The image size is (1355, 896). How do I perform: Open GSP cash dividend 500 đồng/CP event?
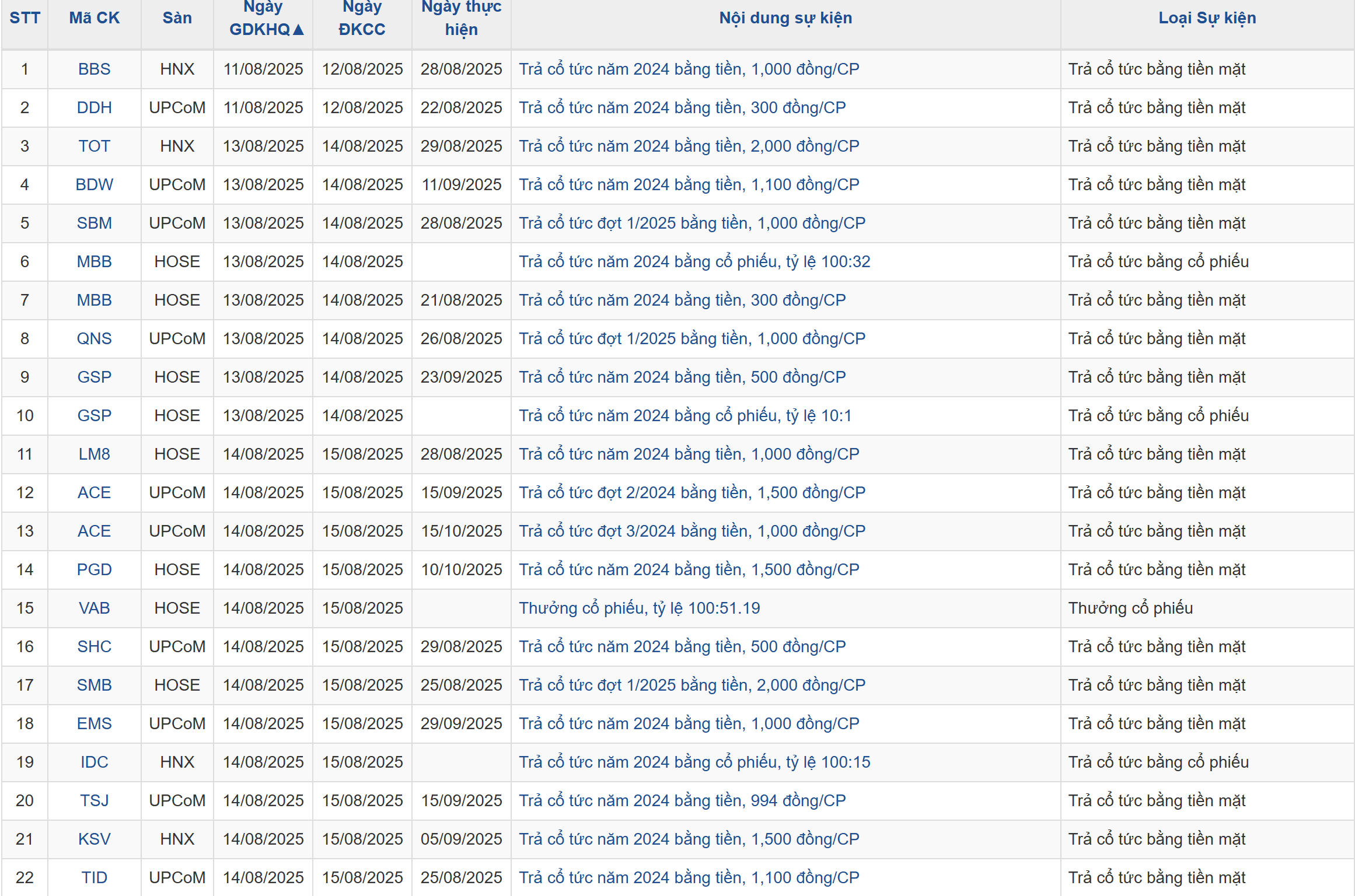[682, 377]
